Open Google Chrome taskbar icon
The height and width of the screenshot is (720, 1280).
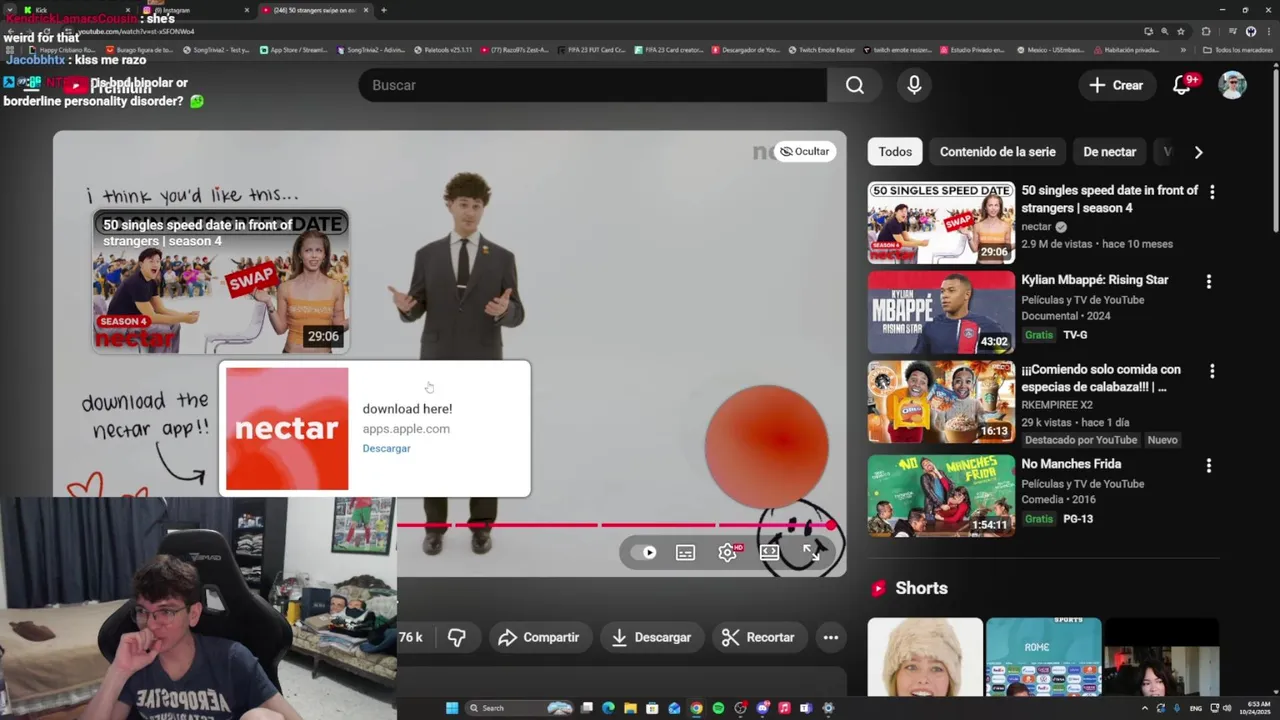696,708
